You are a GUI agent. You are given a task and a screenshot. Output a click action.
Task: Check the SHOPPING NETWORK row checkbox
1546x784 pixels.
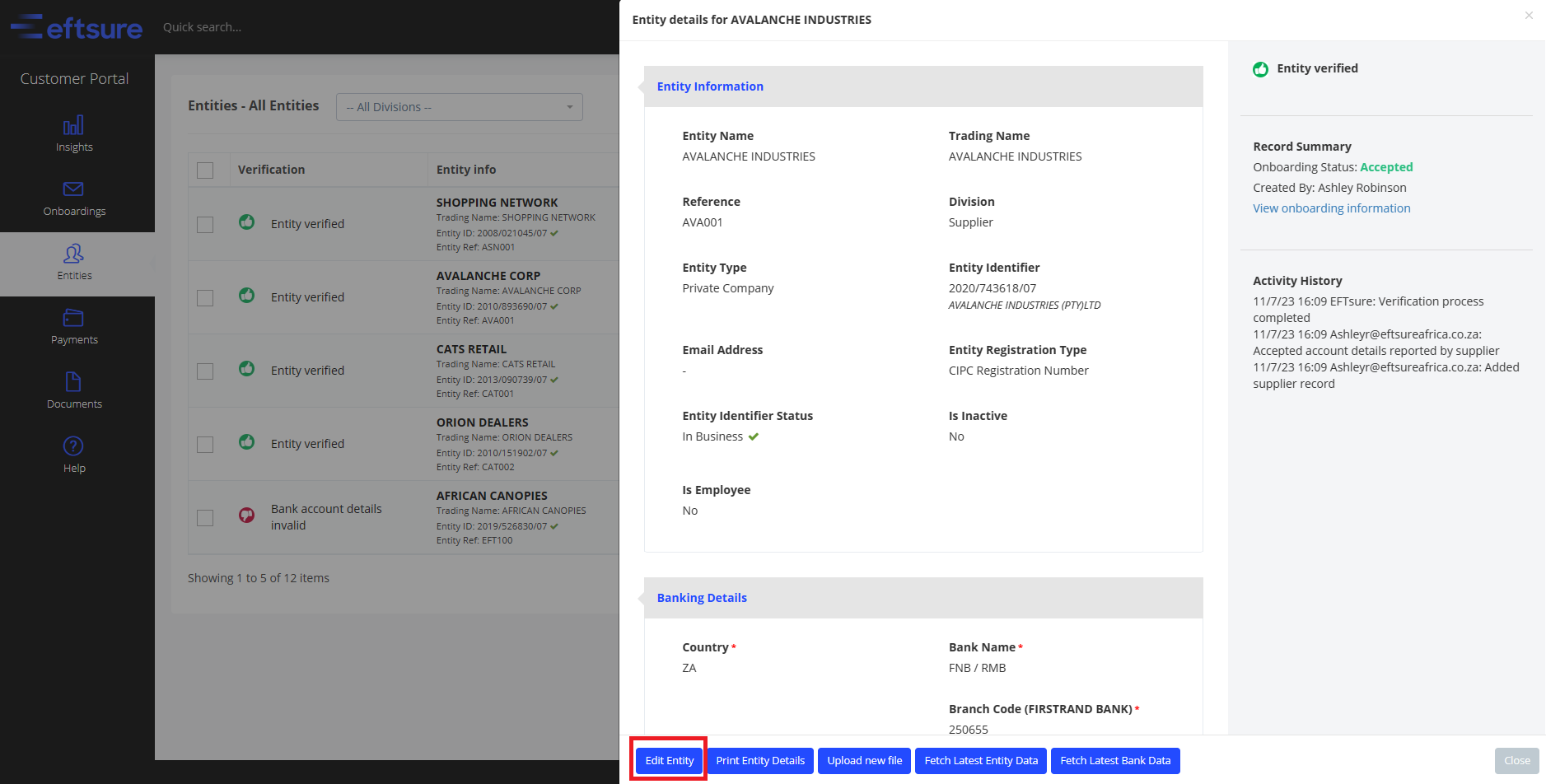pyautogui.click(x=205, y=224)
